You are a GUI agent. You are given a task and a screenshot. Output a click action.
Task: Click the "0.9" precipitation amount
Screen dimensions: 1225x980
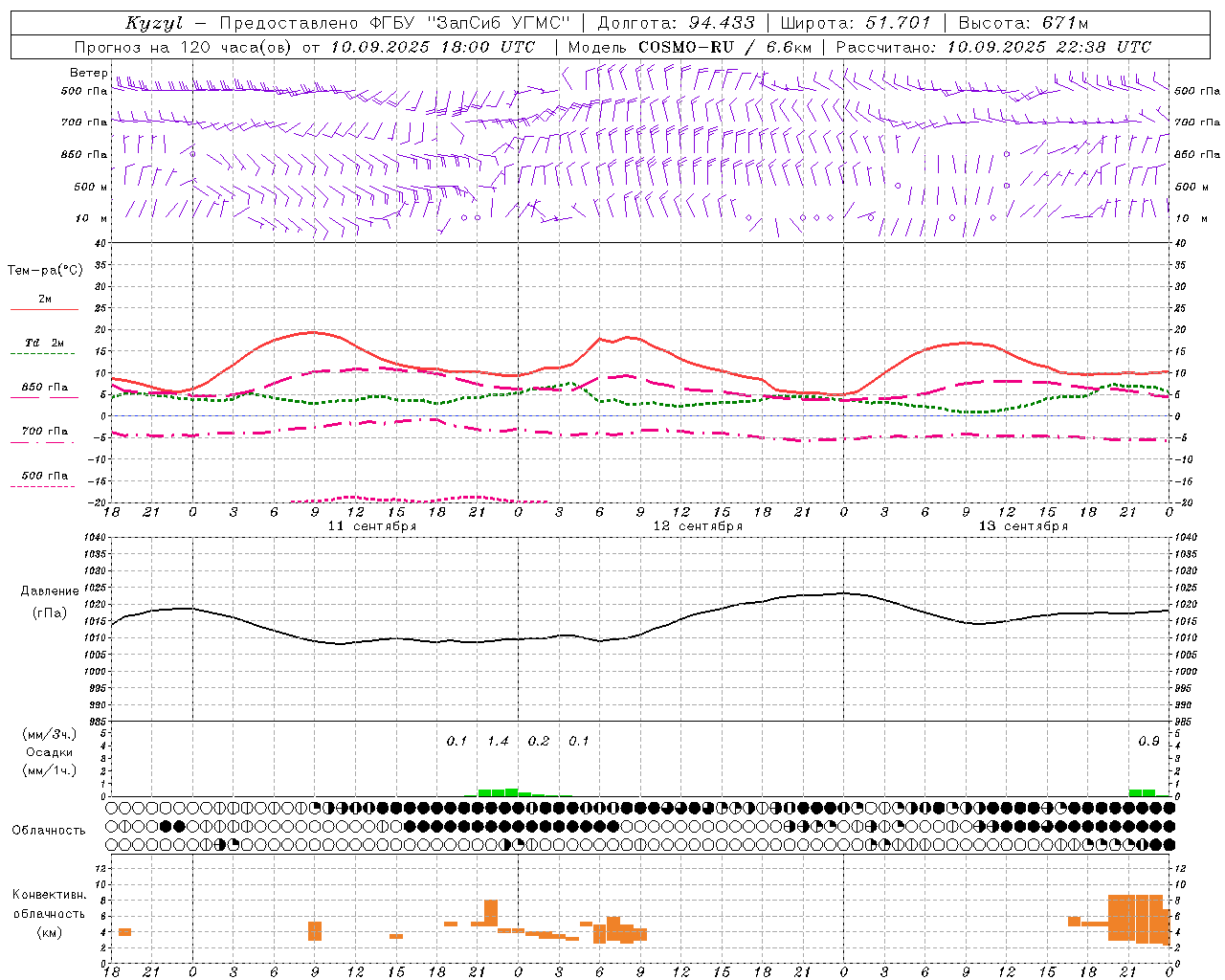click(x=1148, y=742)
